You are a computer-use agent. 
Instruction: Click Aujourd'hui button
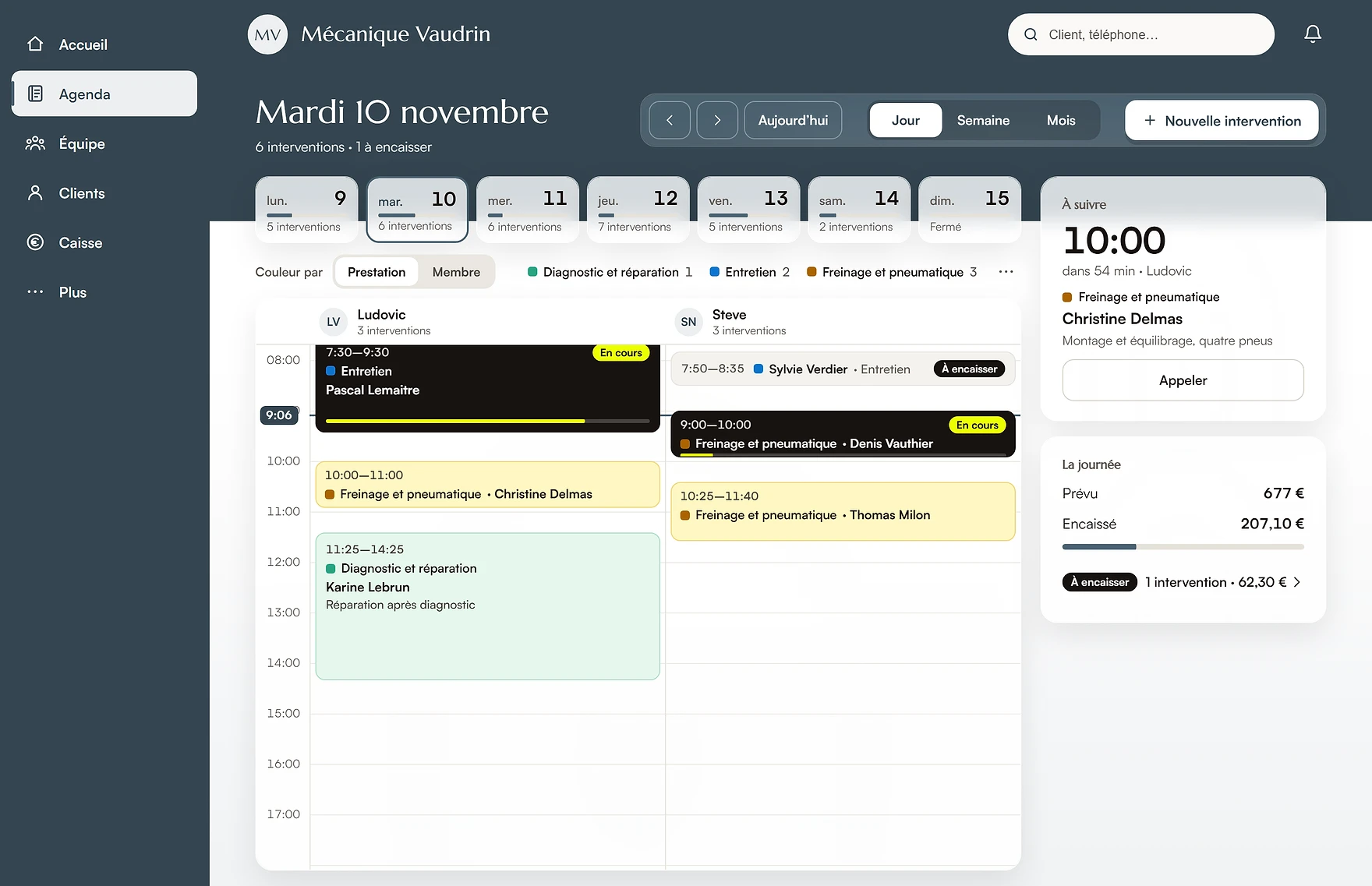click(x=793, y=120)
